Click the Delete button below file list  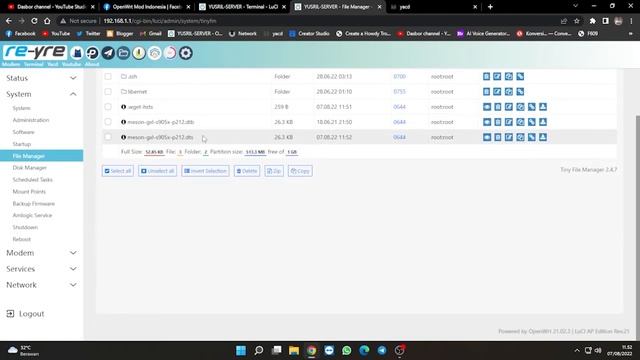(247, 171)
